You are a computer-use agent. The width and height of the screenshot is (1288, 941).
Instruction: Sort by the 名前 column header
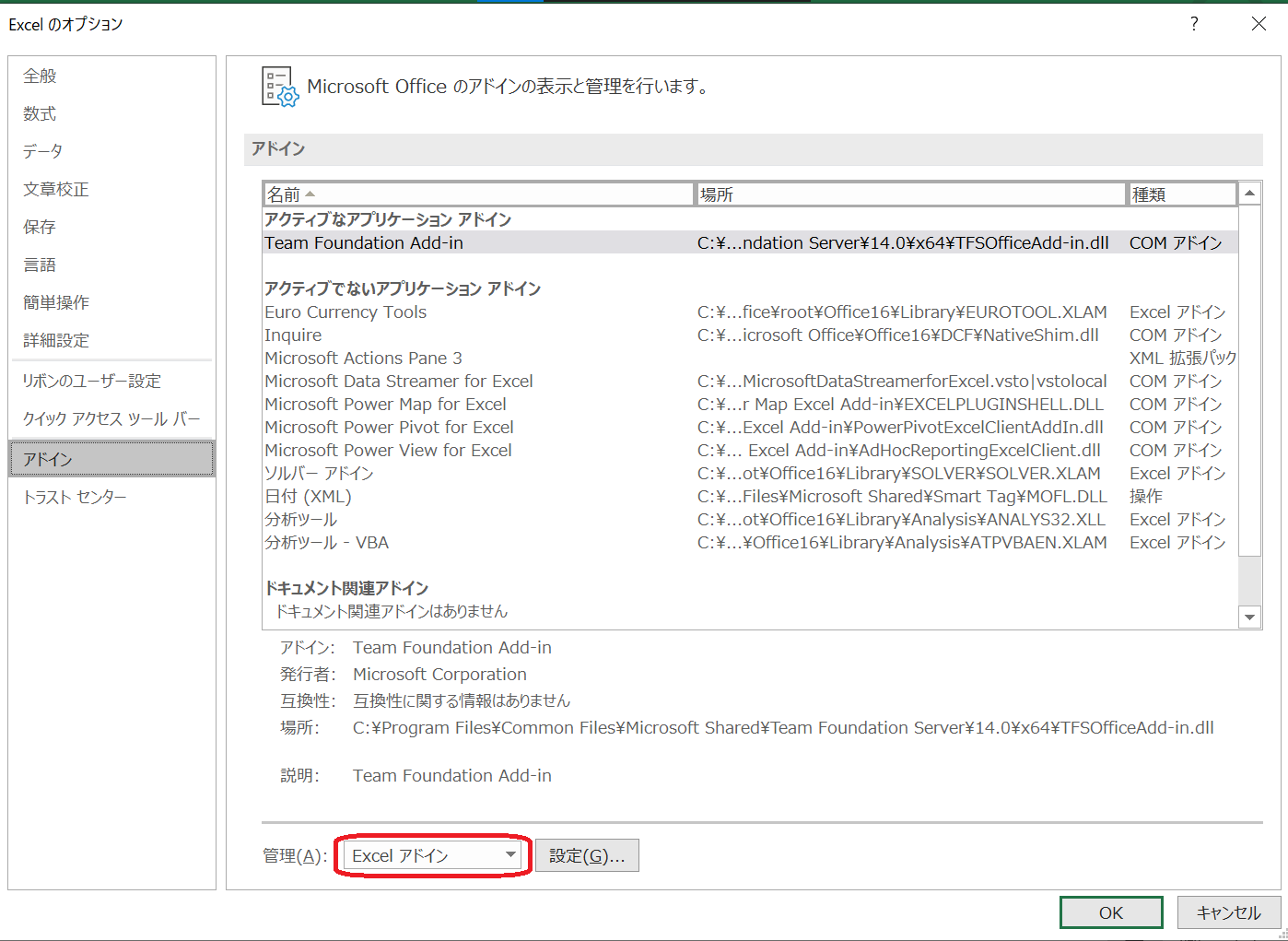pos(478,194)
